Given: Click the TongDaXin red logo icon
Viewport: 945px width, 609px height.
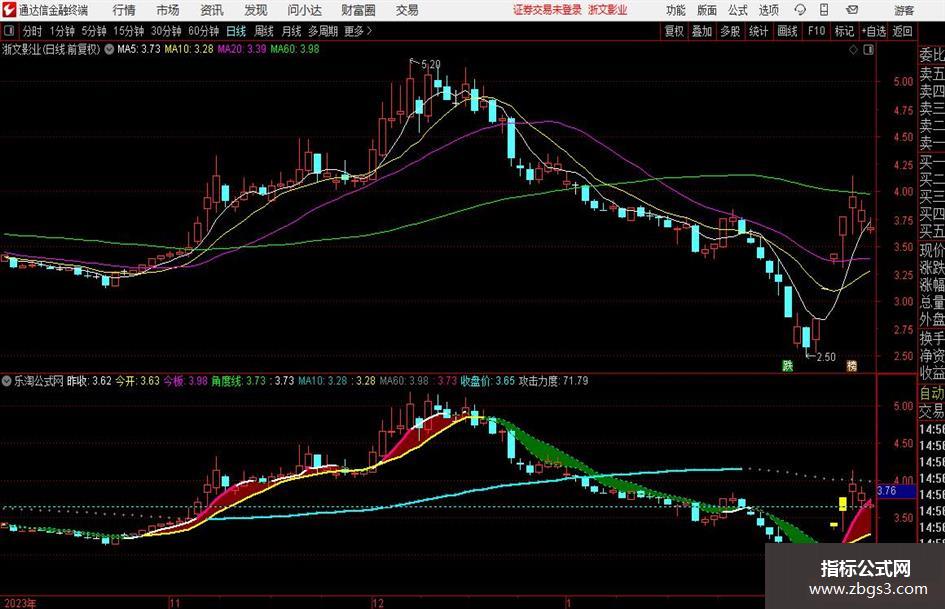Looking at the screenshot, I should (10, 10).
